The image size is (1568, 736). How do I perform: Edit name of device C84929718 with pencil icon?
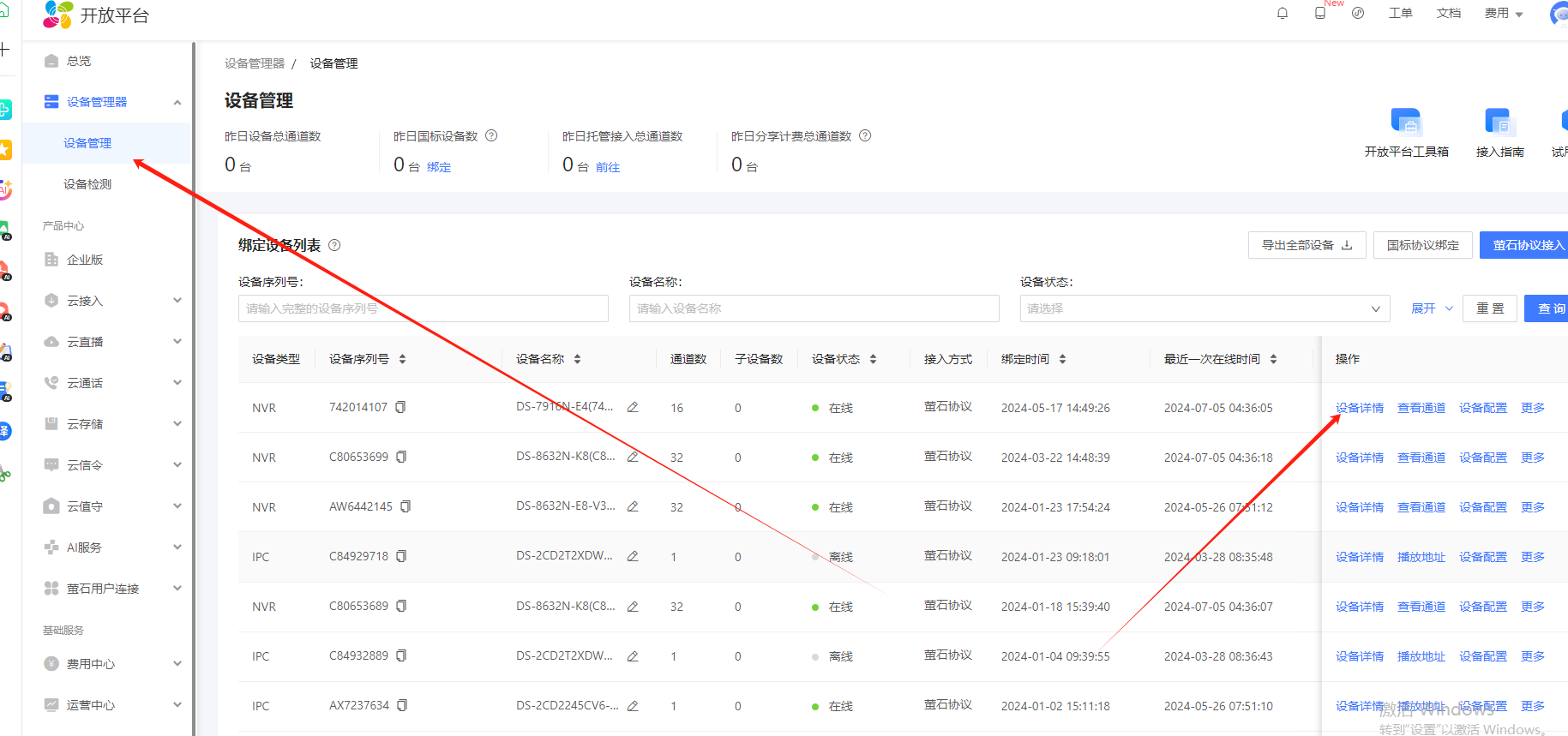coord(633,556)
